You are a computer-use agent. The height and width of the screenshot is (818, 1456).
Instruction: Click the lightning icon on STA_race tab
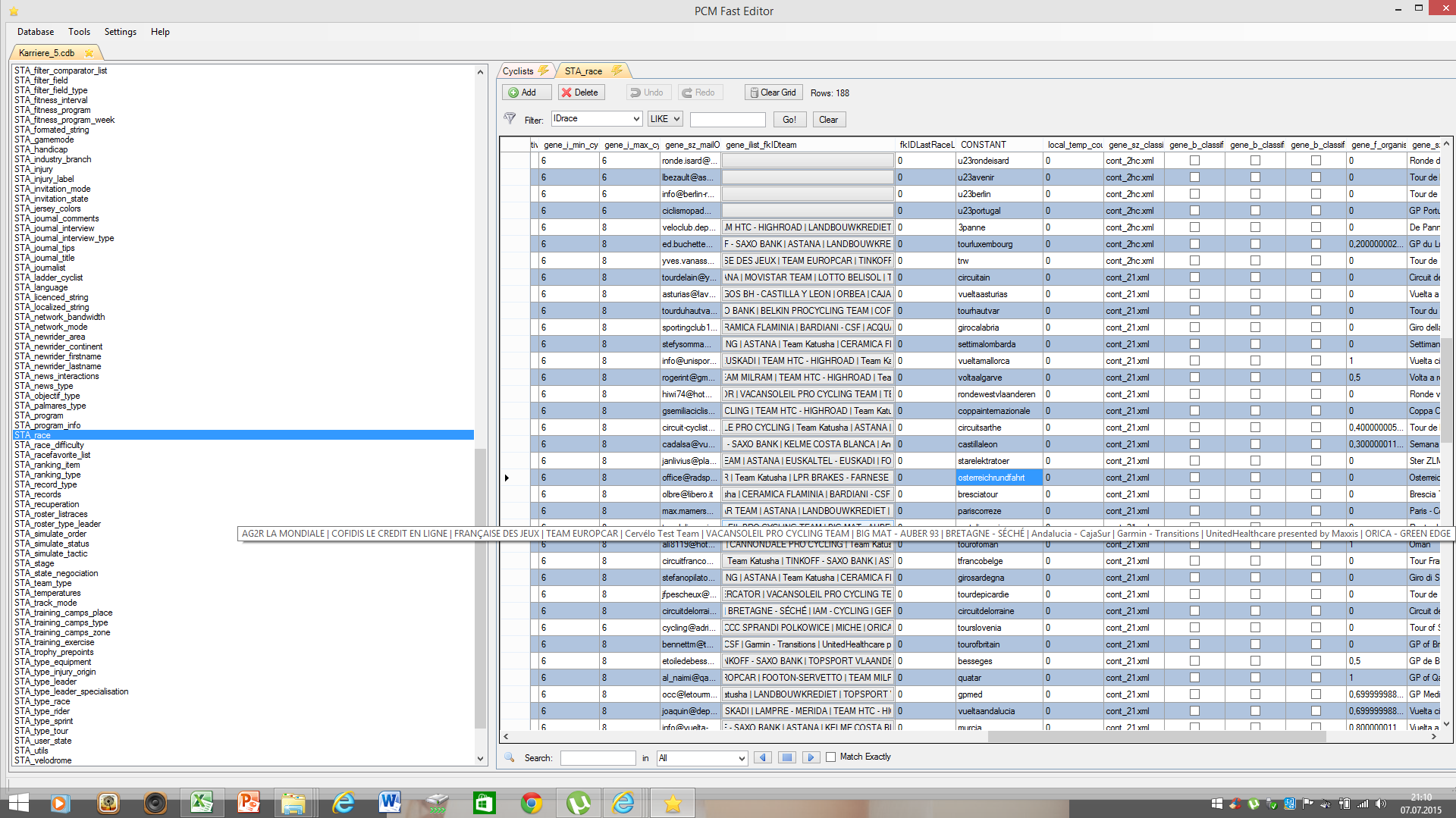click(x=617, y=71)
